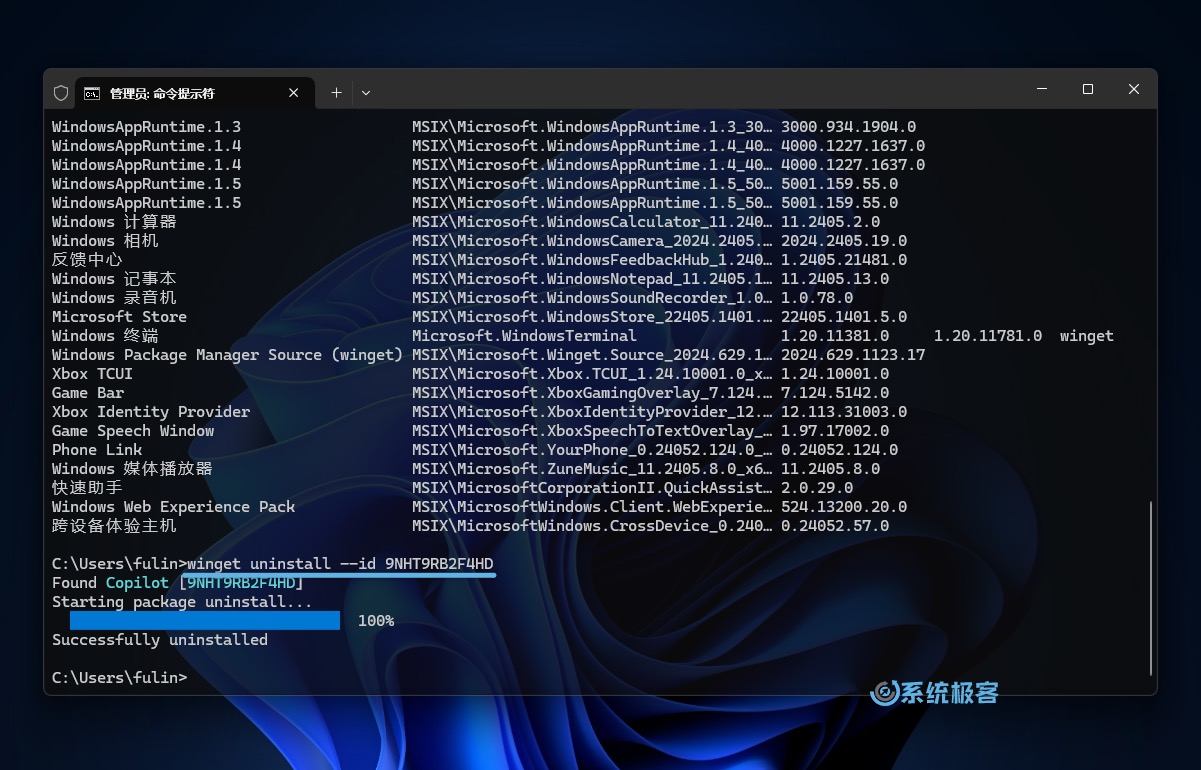Click 'Windows 计算器' row name

tap(114, 222)
